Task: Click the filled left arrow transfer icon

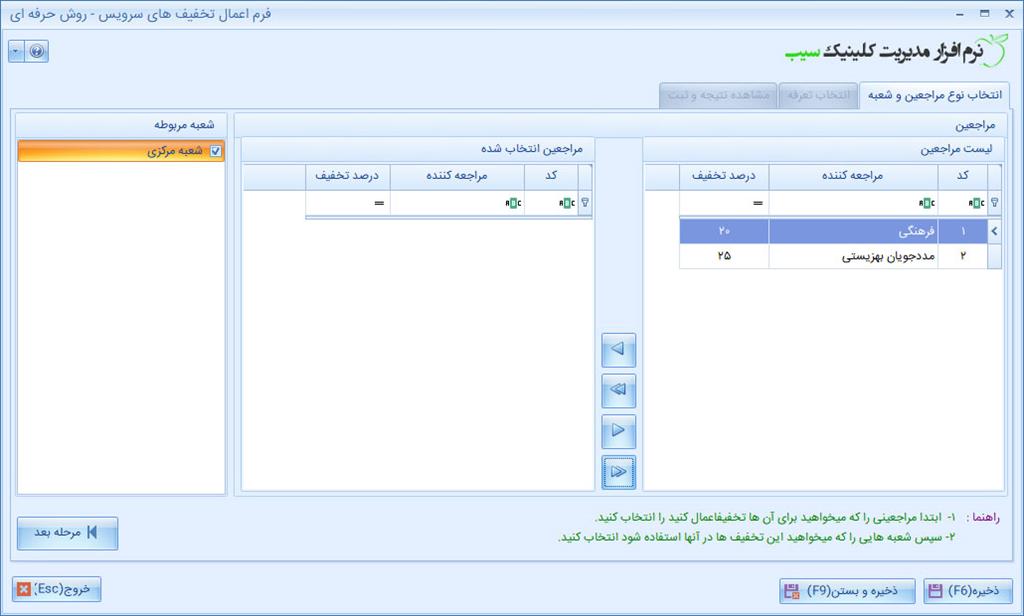Action: point(618,390)
